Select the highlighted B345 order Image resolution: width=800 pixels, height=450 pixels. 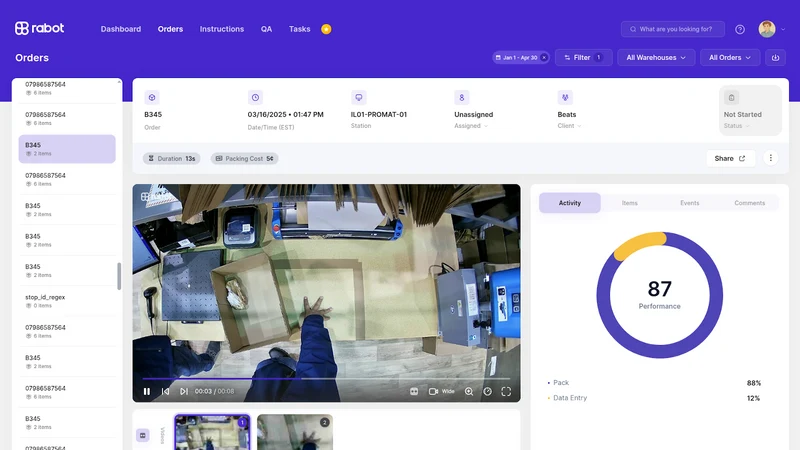tap(67, 149)
